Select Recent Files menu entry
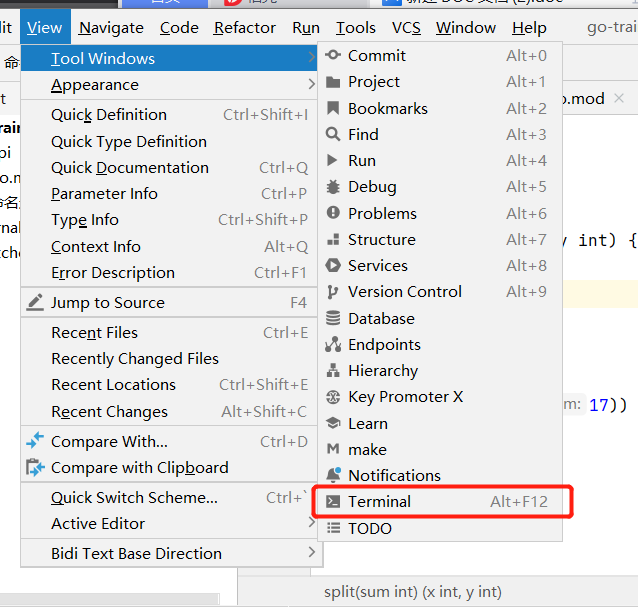This screenshot has height=607, width=638. tap(95, 332)
